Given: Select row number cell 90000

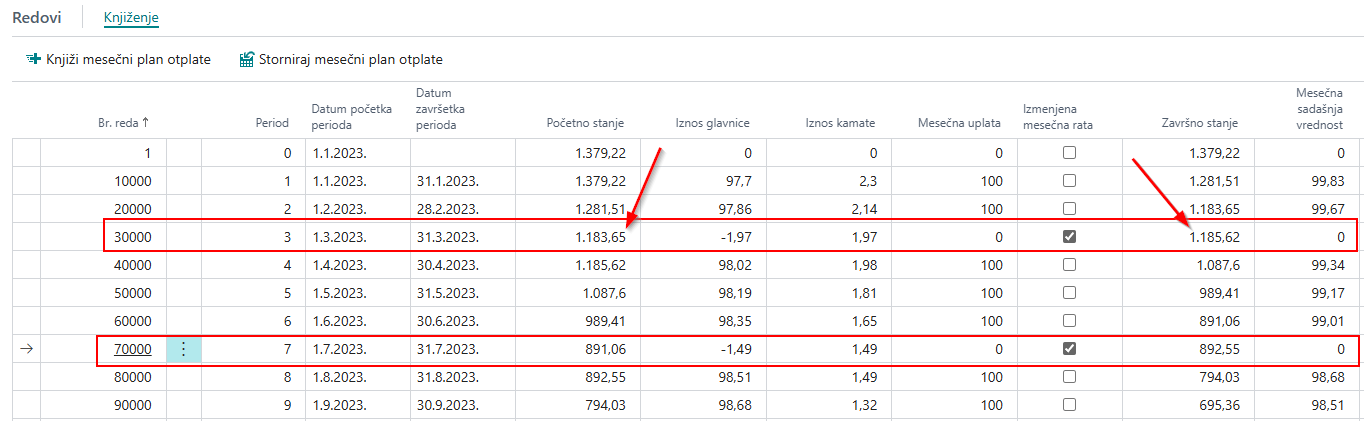Looking at the screenshot, I should (x=133, y=405).
